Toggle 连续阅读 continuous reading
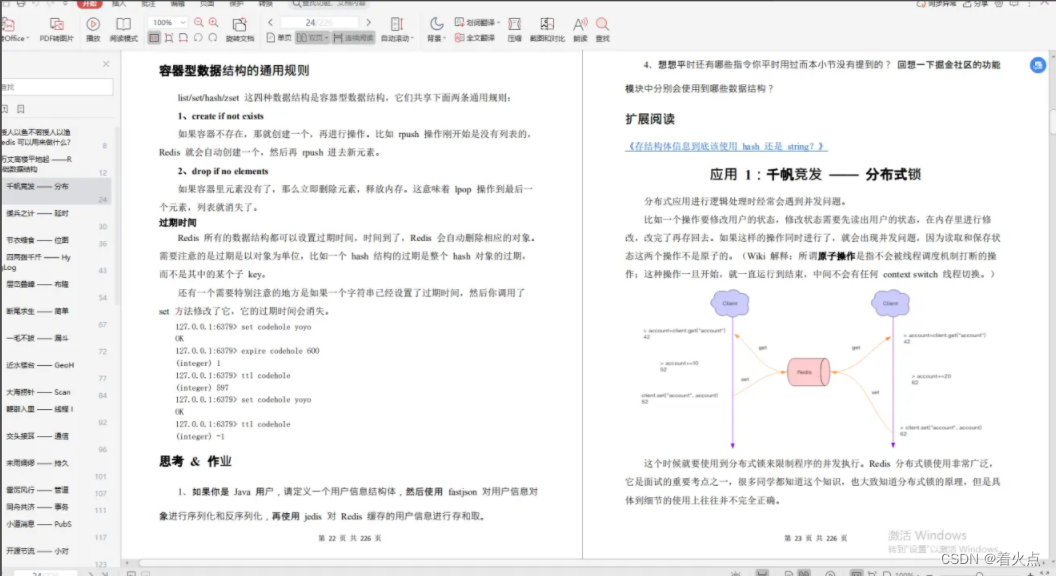The height and width of the screenshot is (576, 1056). click(353, 38)
